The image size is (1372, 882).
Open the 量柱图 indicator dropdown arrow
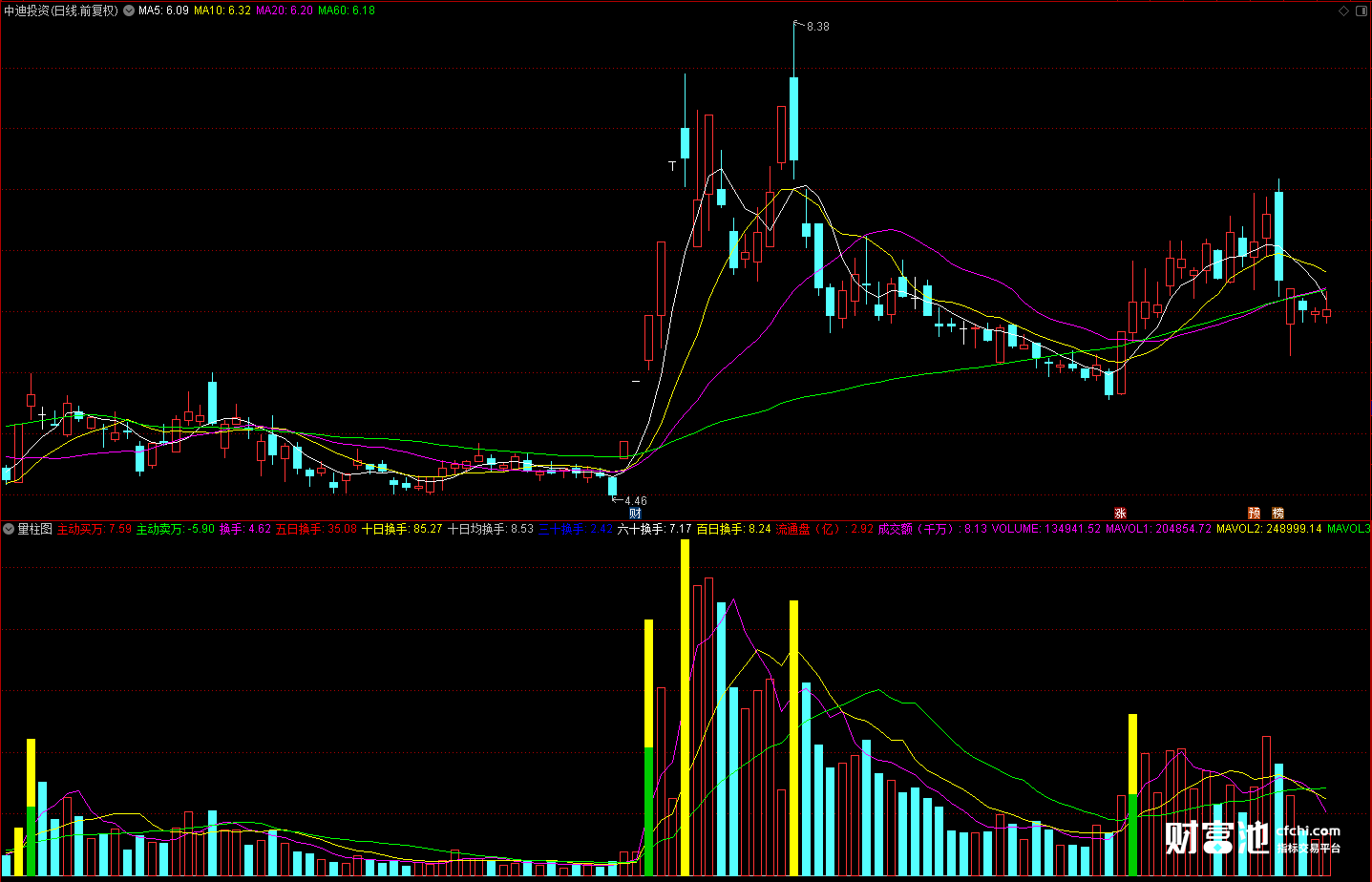tap(10, 529)
